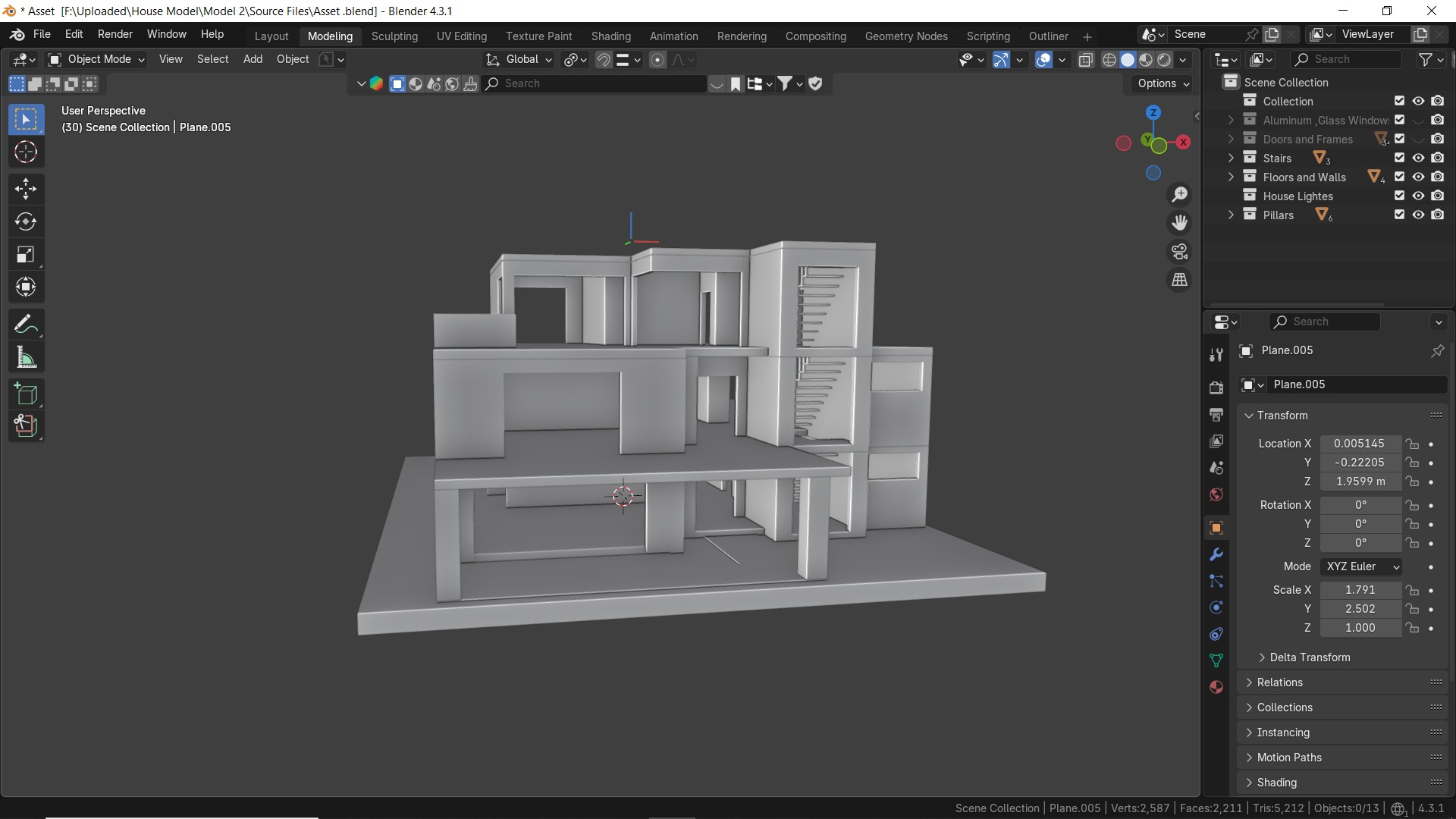Open the Object Data mesh tab
Image resolution: width=1456 pixels, height=819 pixels.
[1216, 661]
